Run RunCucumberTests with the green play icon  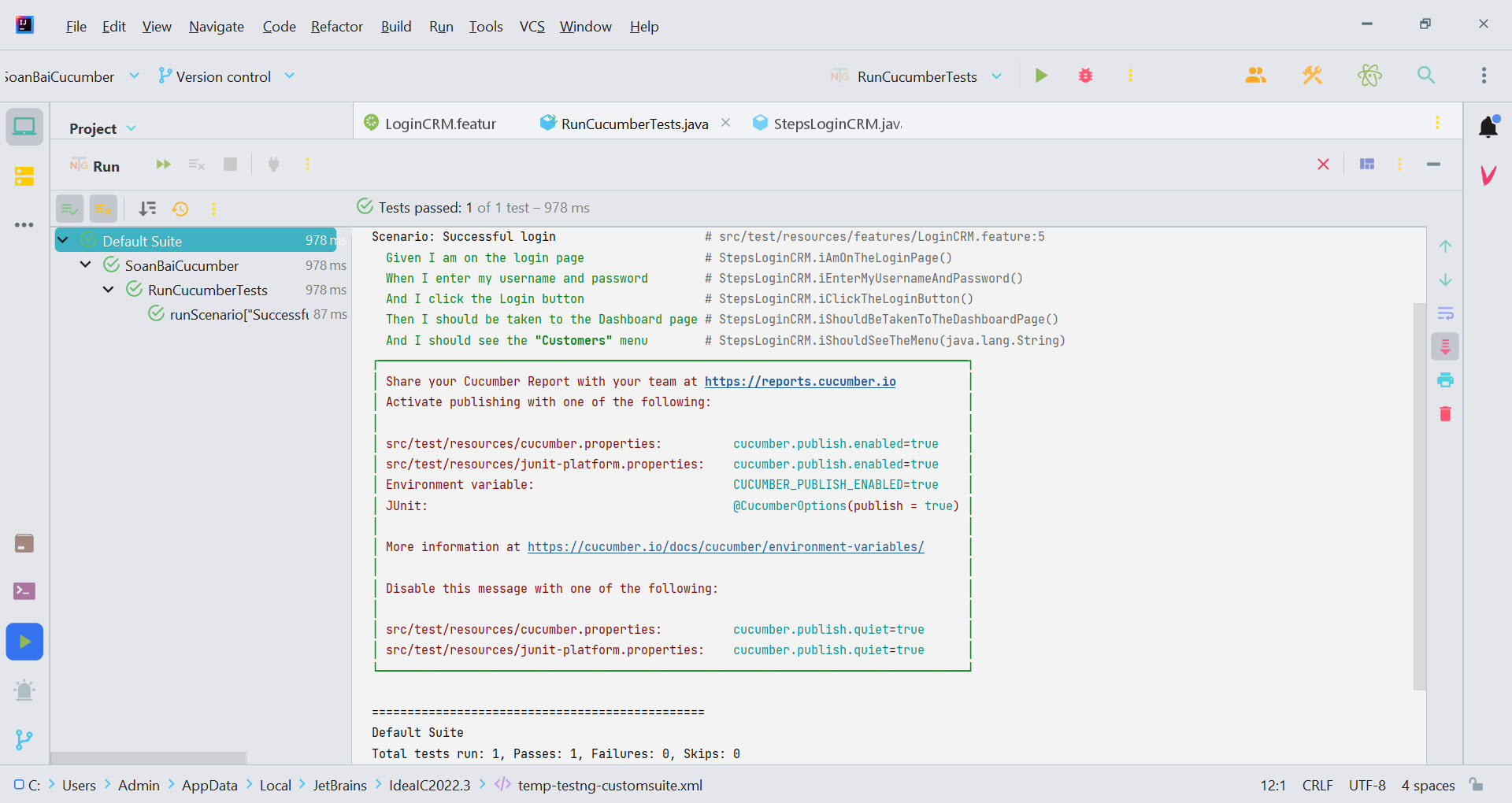[x=1041, y=76]
